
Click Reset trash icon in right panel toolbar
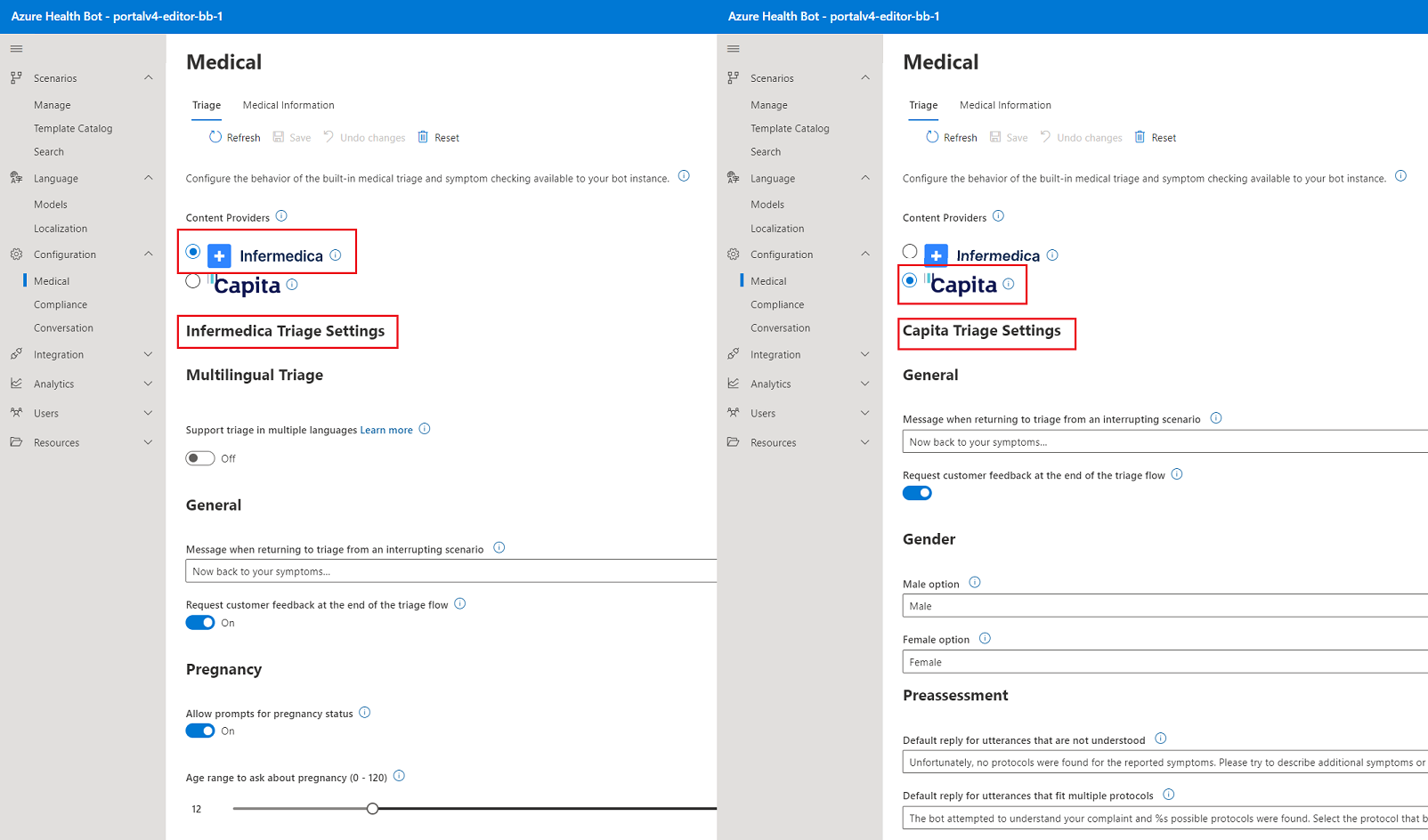(1140, 137)
